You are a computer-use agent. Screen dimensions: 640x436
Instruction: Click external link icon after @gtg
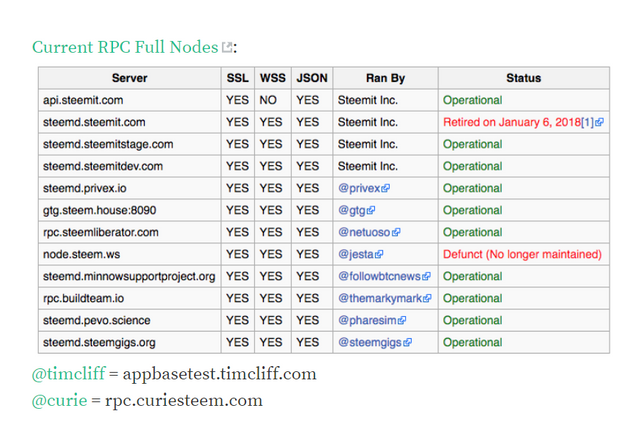pyautogui.click(x=371, y=210)
